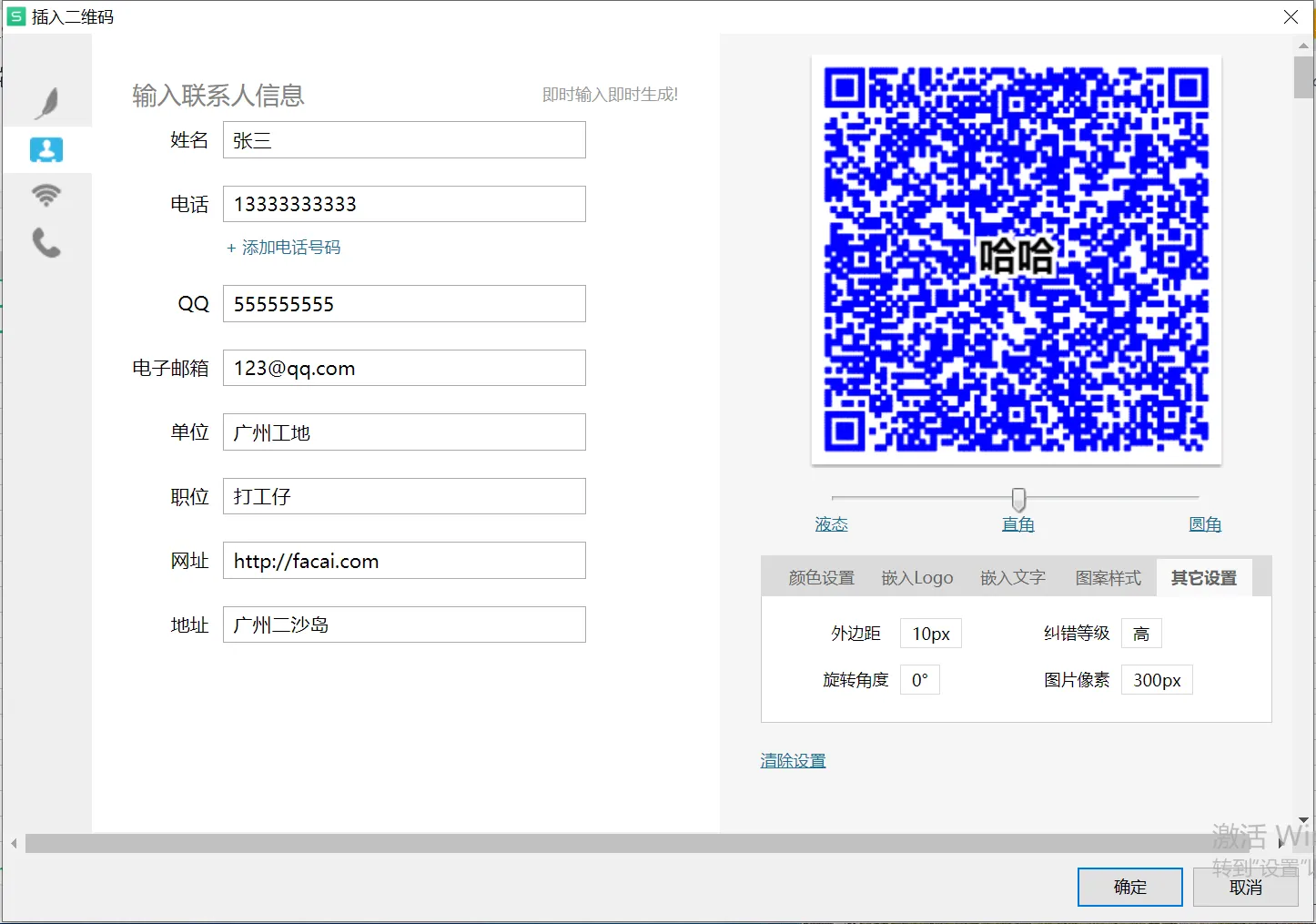The height and width of the screenshot is (924, 1316).
Task: Click the vertical scrollbar up arrow
Action: 1303,44
